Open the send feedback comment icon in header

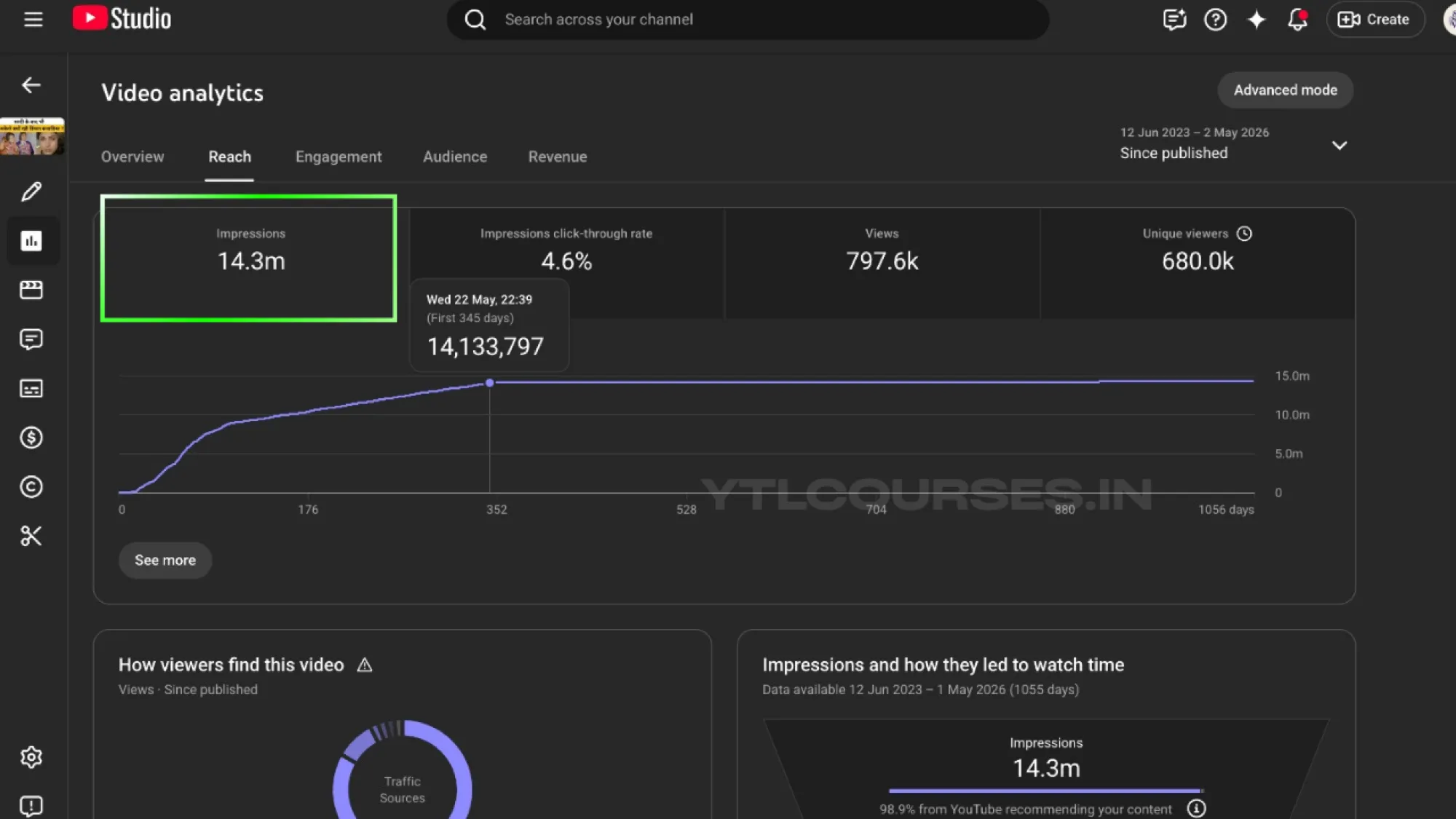coord(1174,20)
